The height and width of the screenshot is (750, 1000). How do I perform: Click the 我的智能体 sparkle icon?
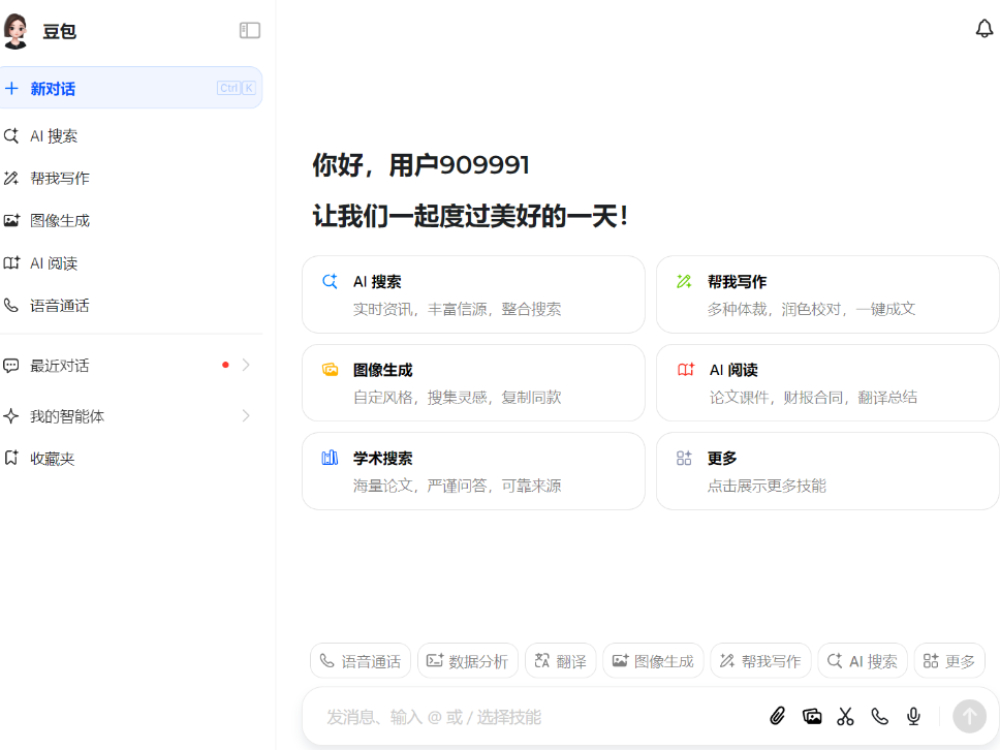11,416
